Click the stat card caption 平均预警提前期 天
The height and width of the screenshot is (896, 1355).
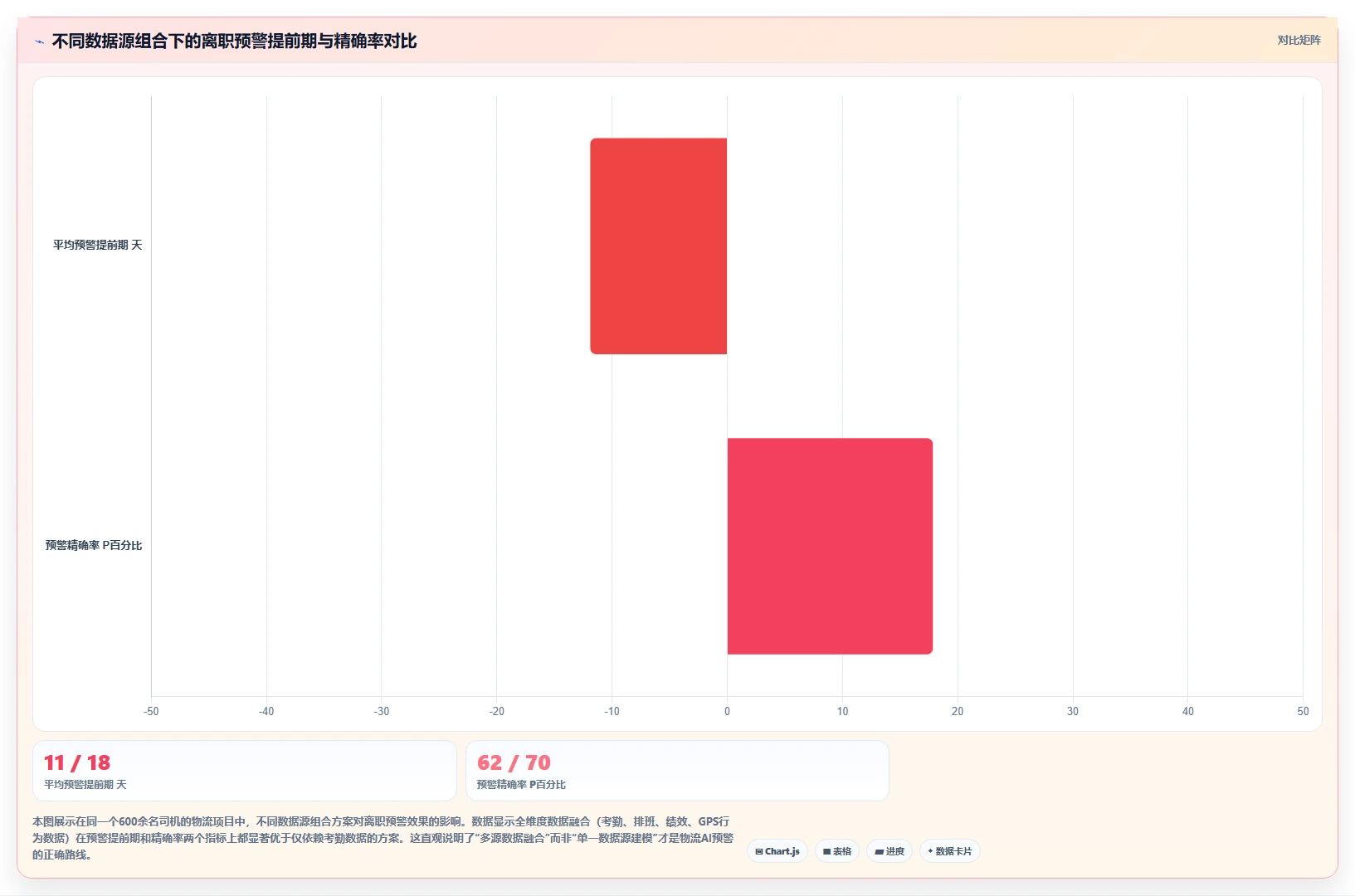point(85,784)
